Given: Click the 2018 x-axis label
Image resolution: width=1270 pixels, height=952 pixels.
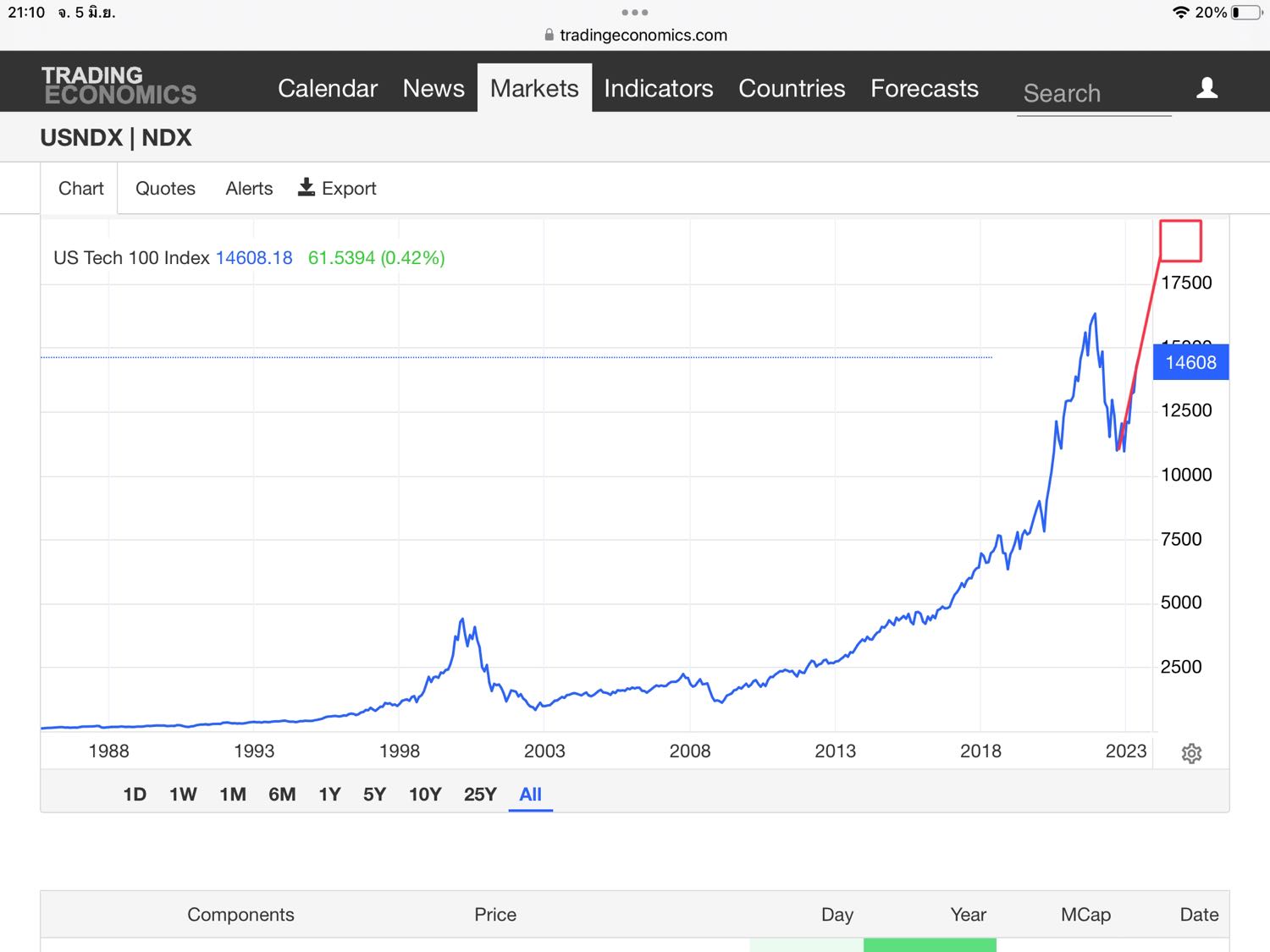Looking at the screenshot, I should (x=980, y=751).
